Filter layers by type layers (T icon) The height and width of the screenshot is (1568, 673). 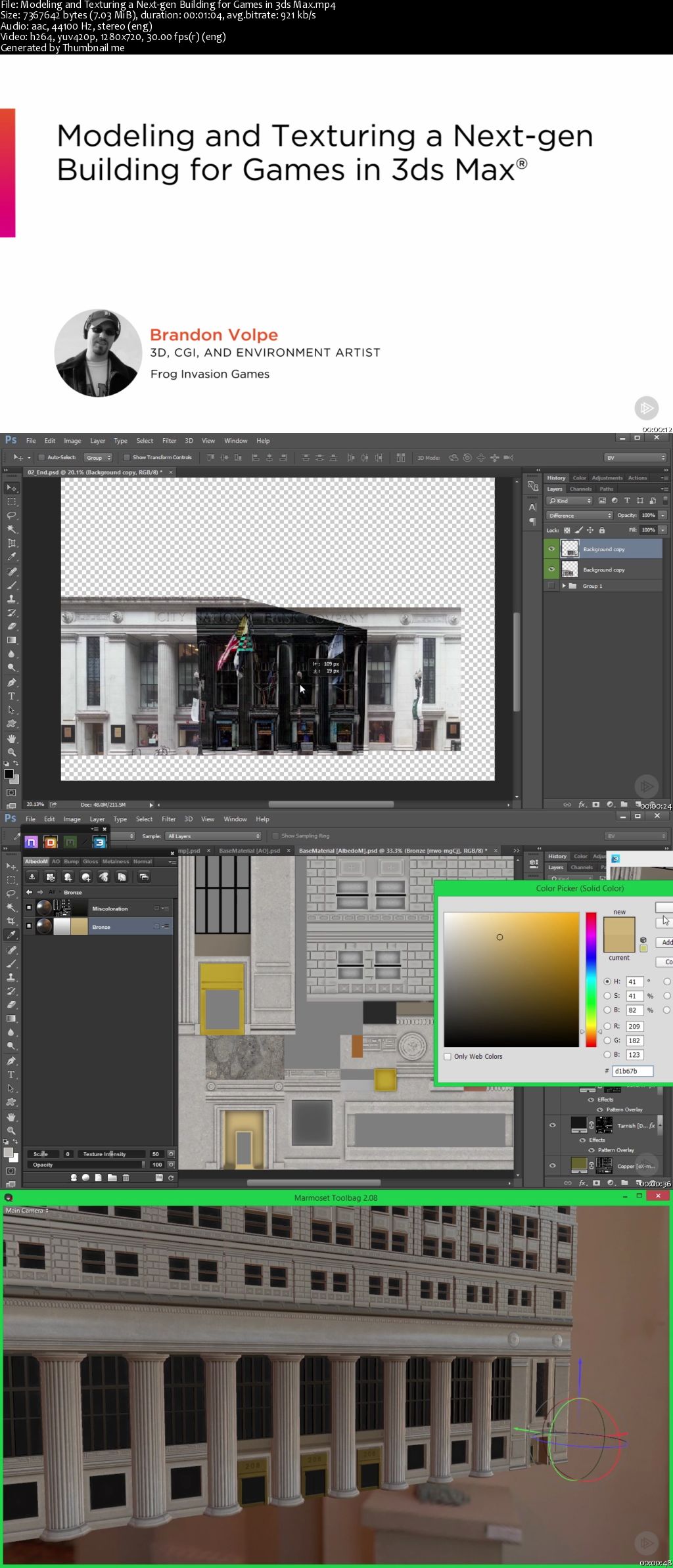pyautogui.click(x=627, y=501)
